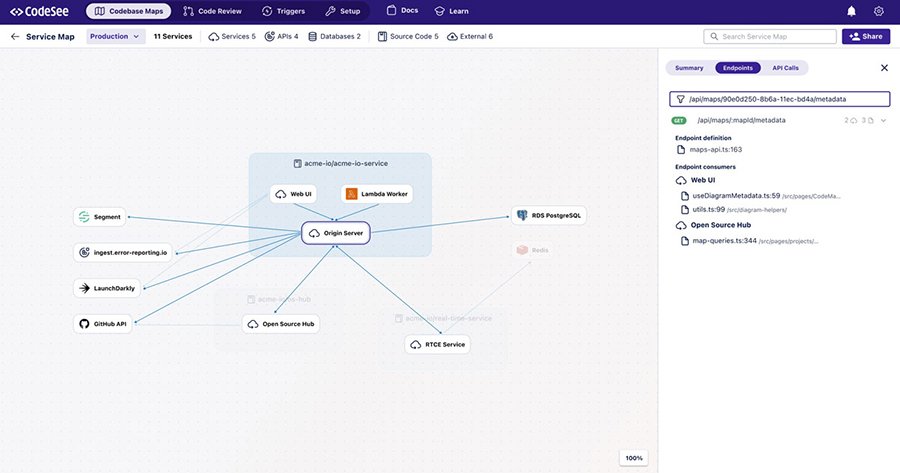Viewport: 900px width, 473px height.
Task: Expand the GET metadata endpoint chevron
Action: [x=883, y=120]
